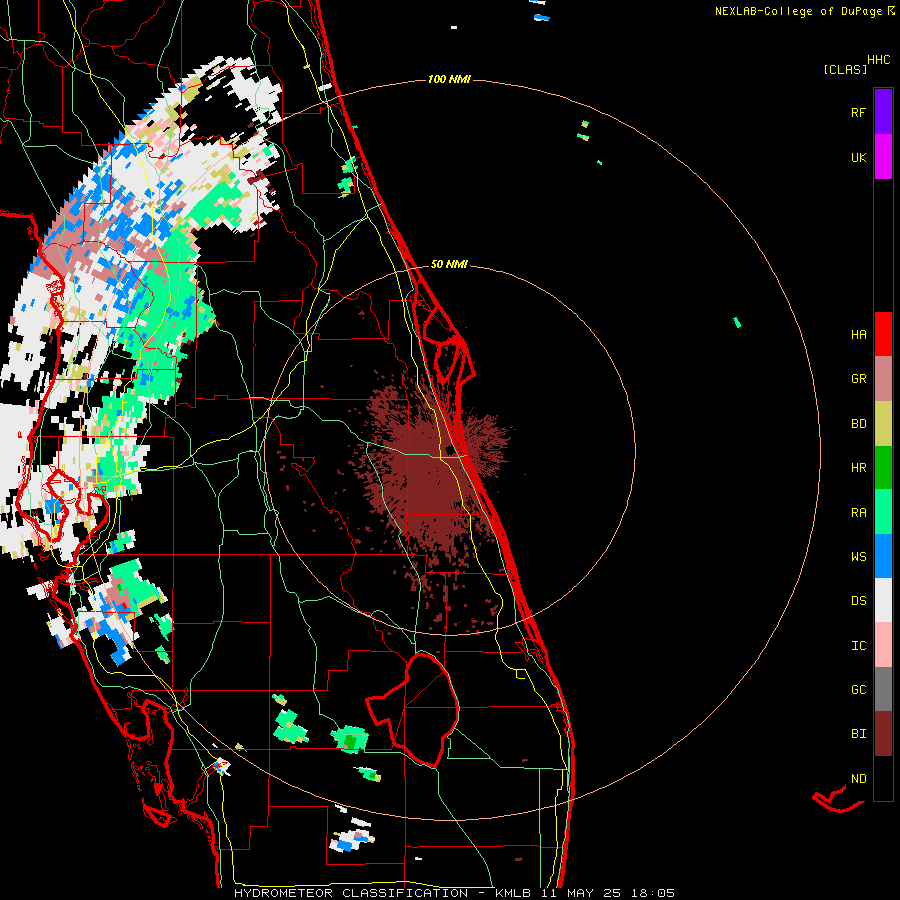The height and width of the screenshot is (900, 900).
Task: Click the HR dark green legend swatch
Action: 883,468
